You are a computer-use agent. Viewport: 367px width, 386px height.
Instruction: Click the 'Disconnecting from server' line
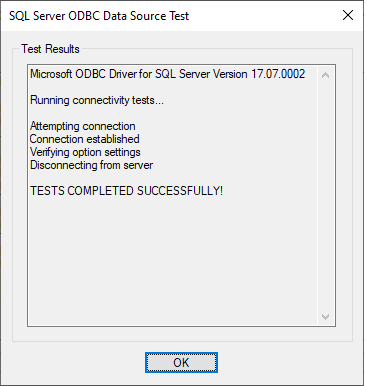(91, 165)
